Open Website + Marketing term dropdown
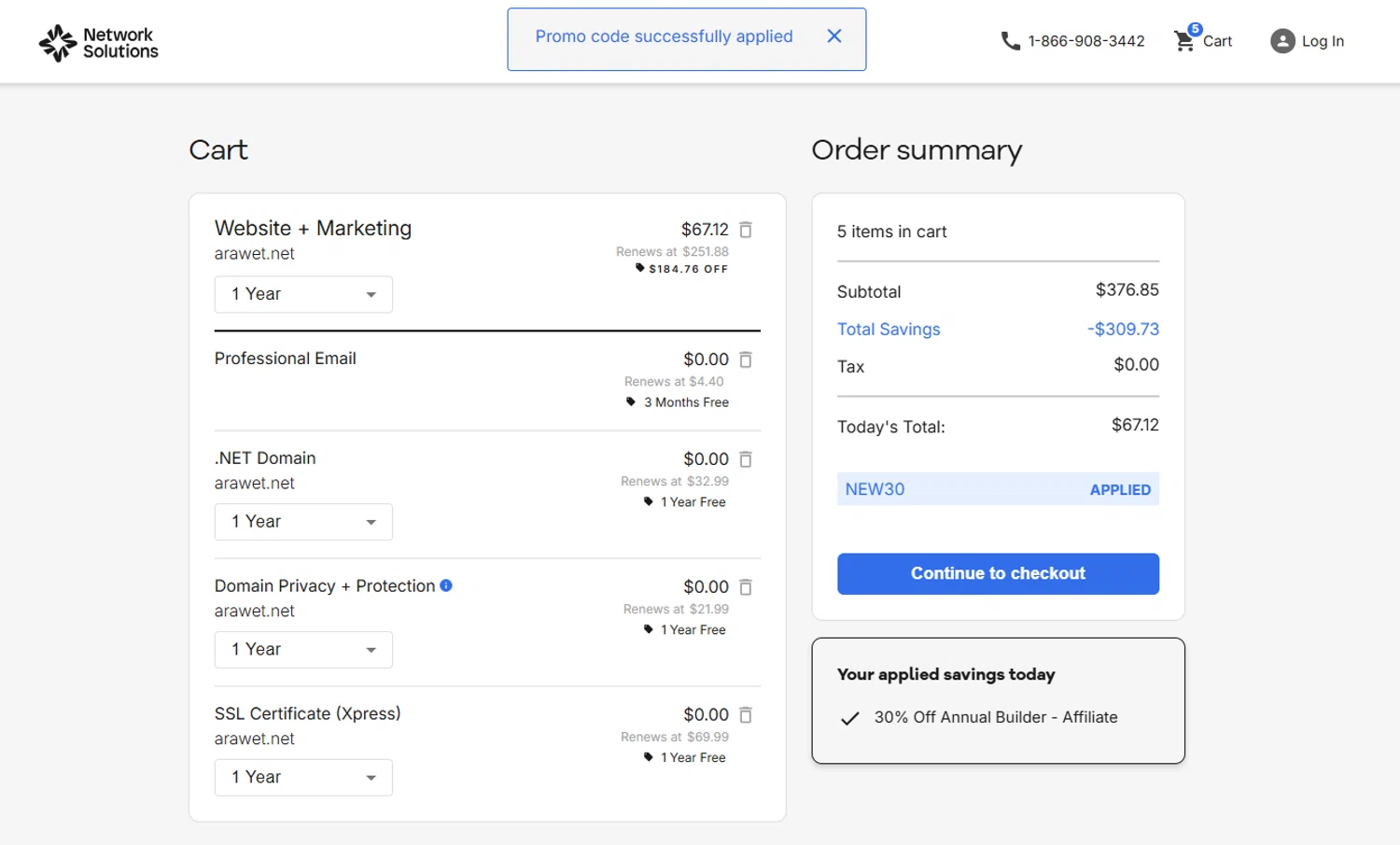 (x=303, y=295)
